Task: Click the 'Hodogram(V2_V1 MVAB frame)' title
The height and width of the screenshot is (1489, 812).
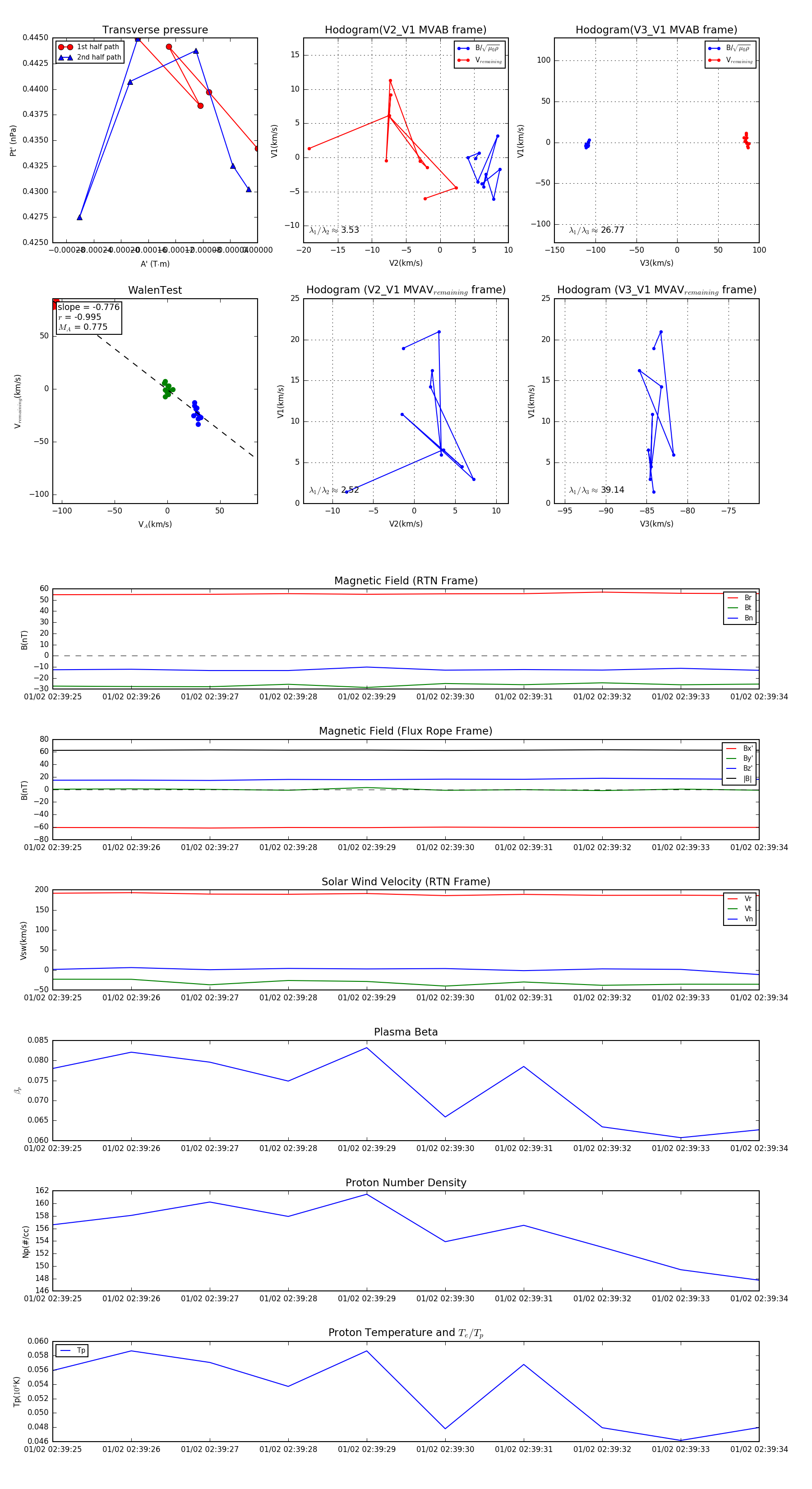Action: (x=406, y=30)
